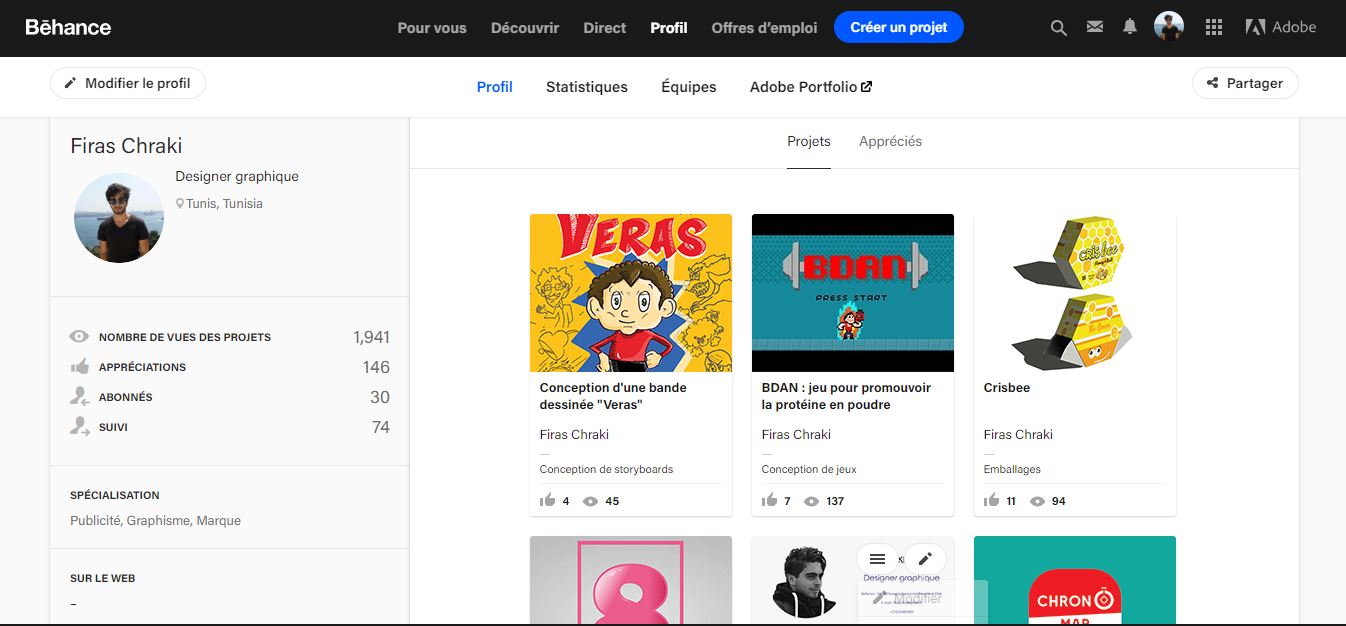Switch to the Statistiques tab
This screenshot has height=626, width=1346.
[587, 87]
